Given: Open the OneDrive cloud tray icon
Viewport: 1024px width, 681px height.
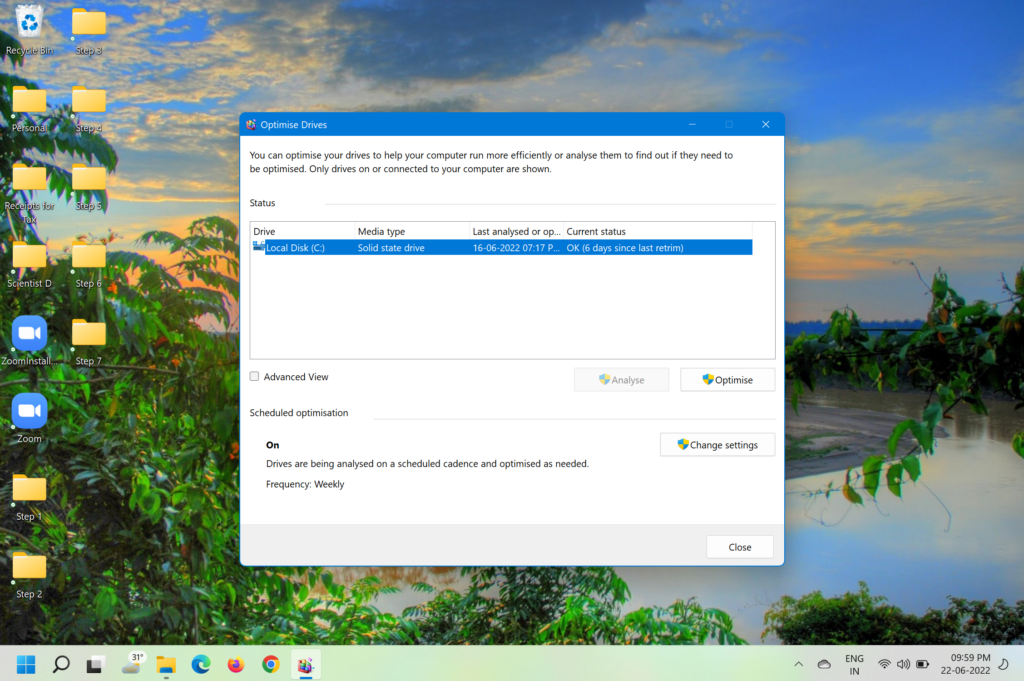Looking at the screenshot, I should [824, 664].
